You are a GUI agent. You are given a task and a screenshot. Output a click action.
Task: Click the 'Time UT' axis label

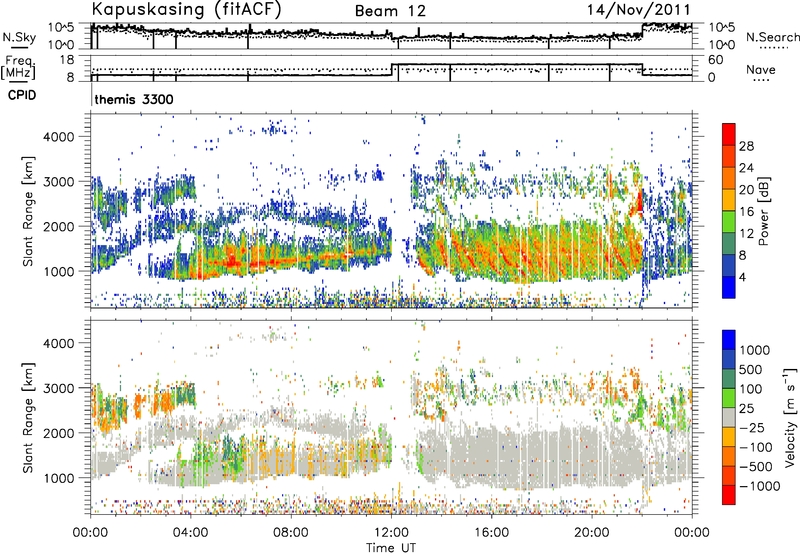(x=391, y=548)
